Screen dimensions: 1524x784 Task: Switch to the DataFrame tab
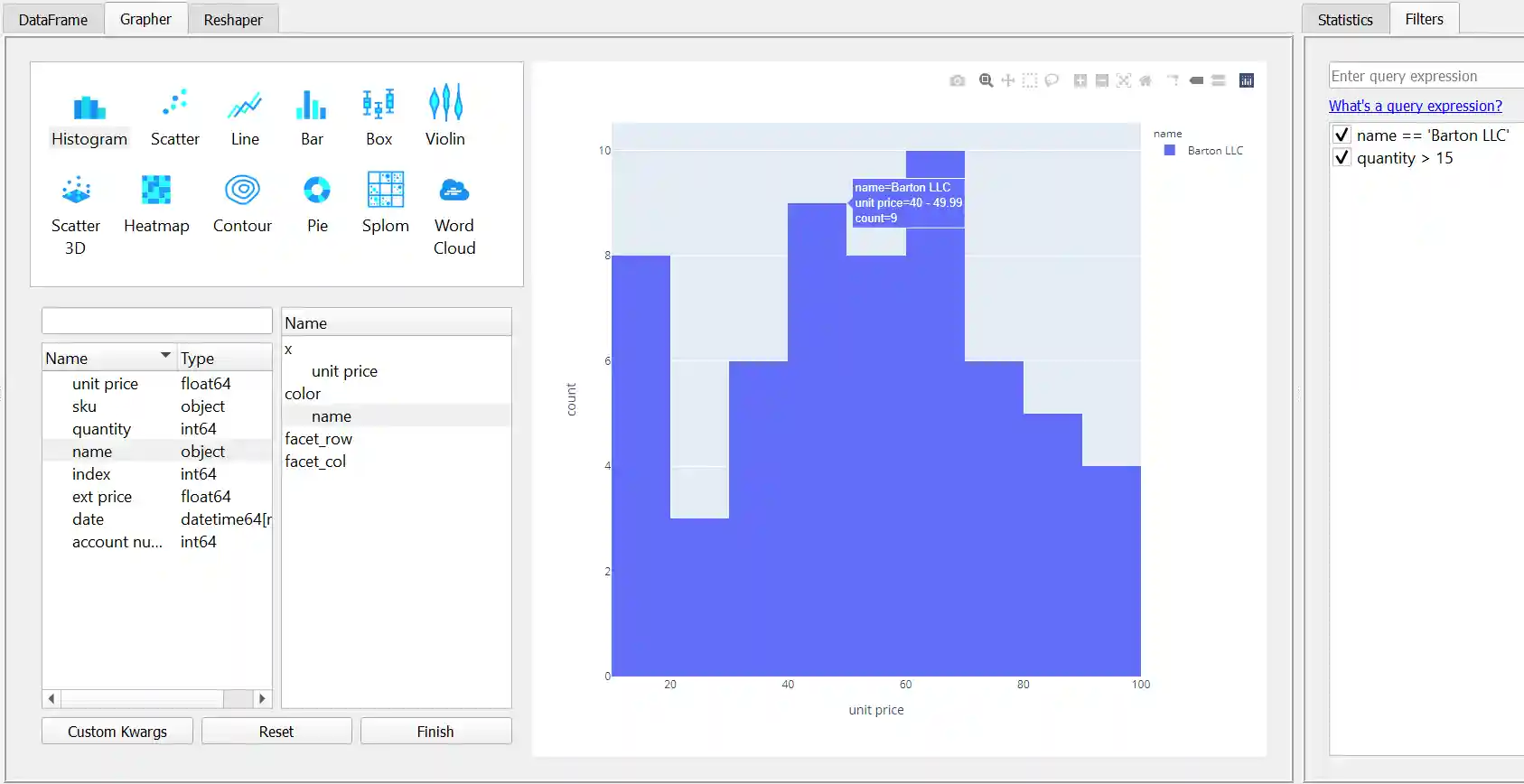click(53, 20)
